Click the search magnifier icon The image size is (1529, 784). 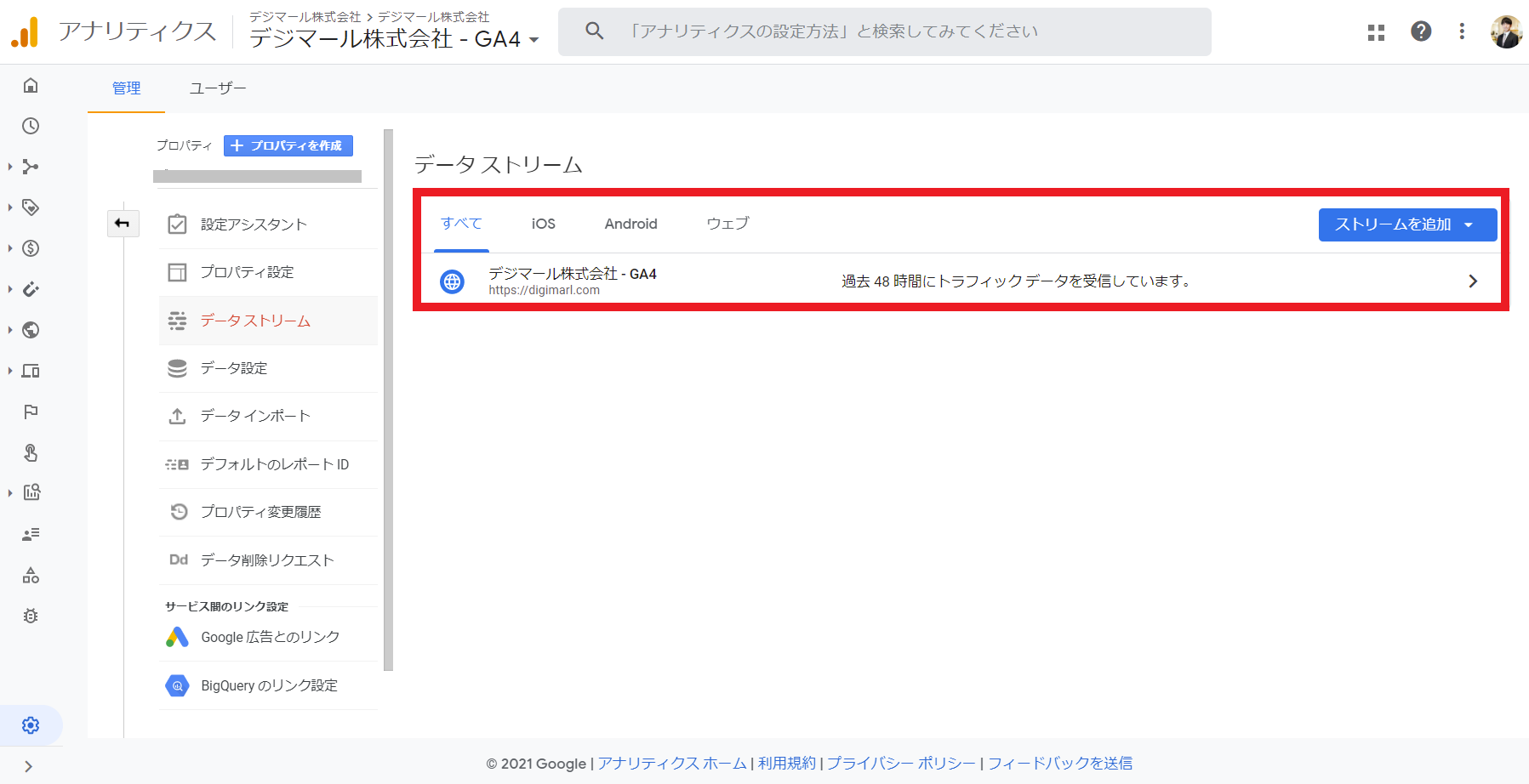595,31
